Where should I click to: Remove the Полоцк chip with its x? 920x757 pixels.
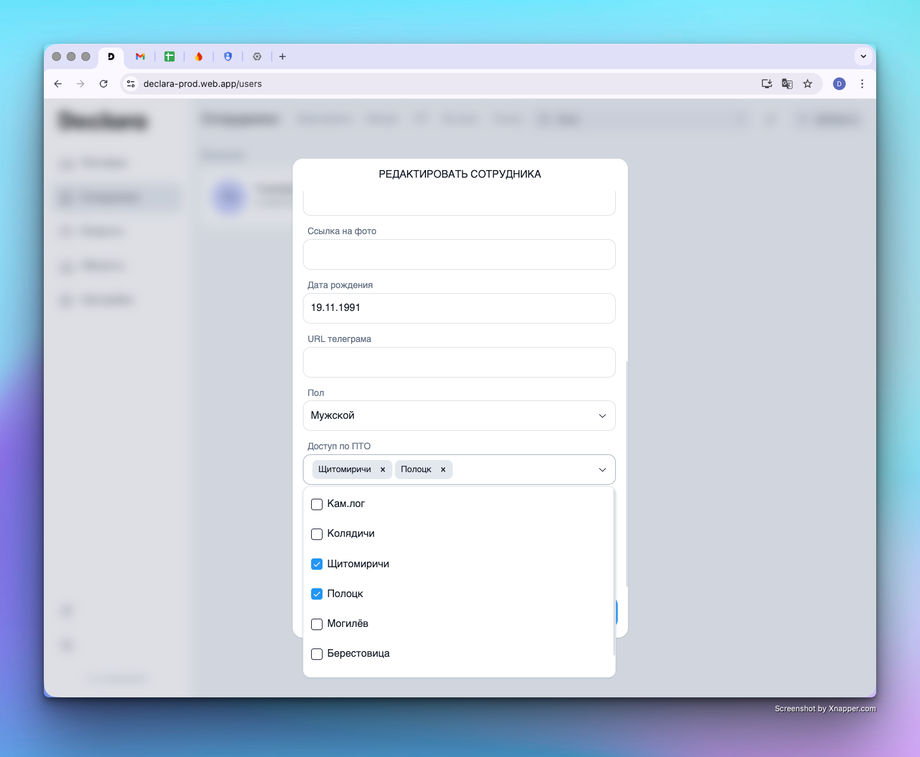(x=443, y=469)
